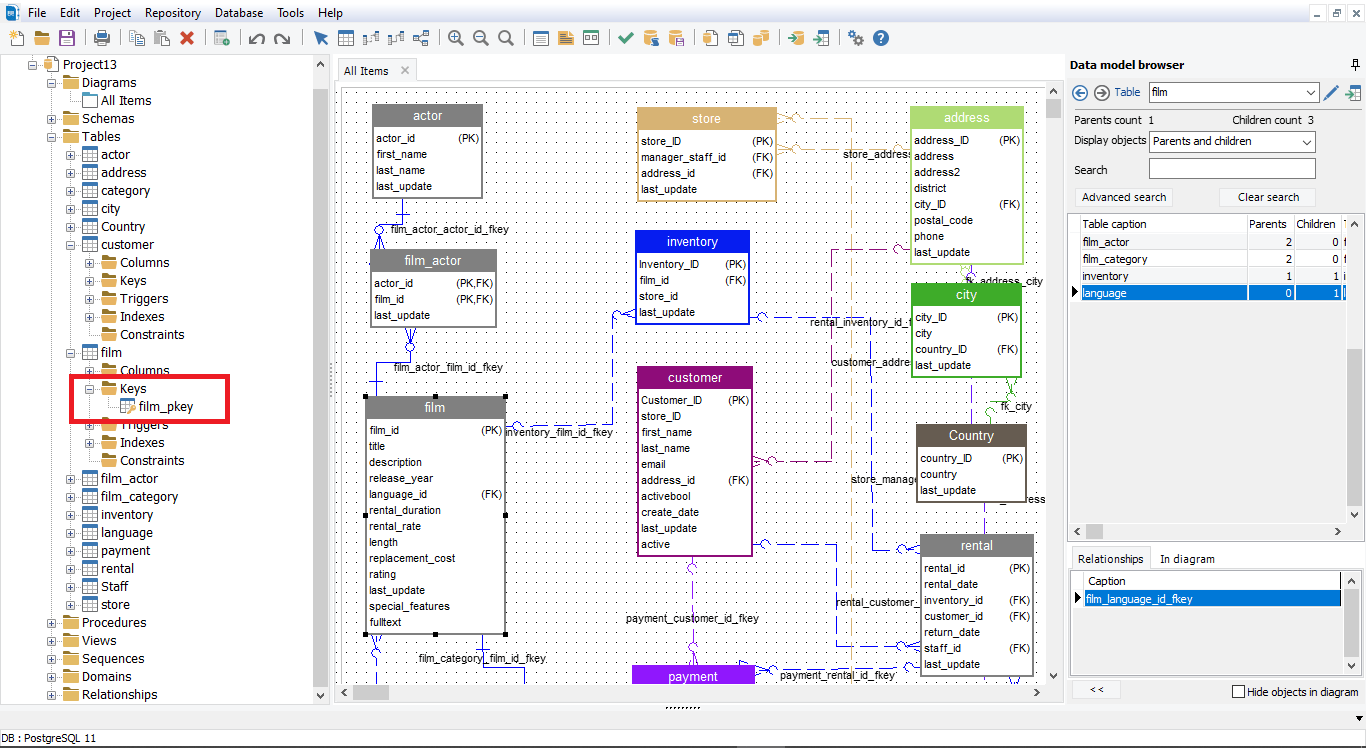Click inside the Search input field
Viewport: 1366px width, 748px height.
[1232, 168]
